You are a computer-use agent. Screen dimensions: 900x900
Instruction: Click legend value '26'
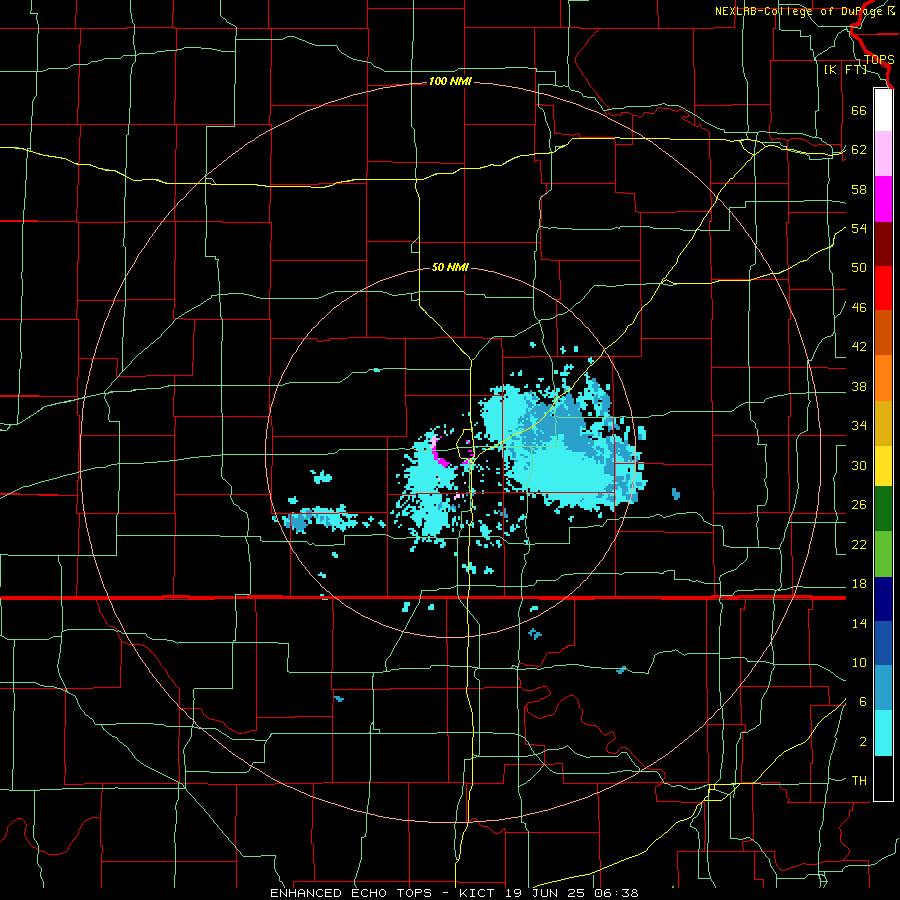click(x=859, y=505)
